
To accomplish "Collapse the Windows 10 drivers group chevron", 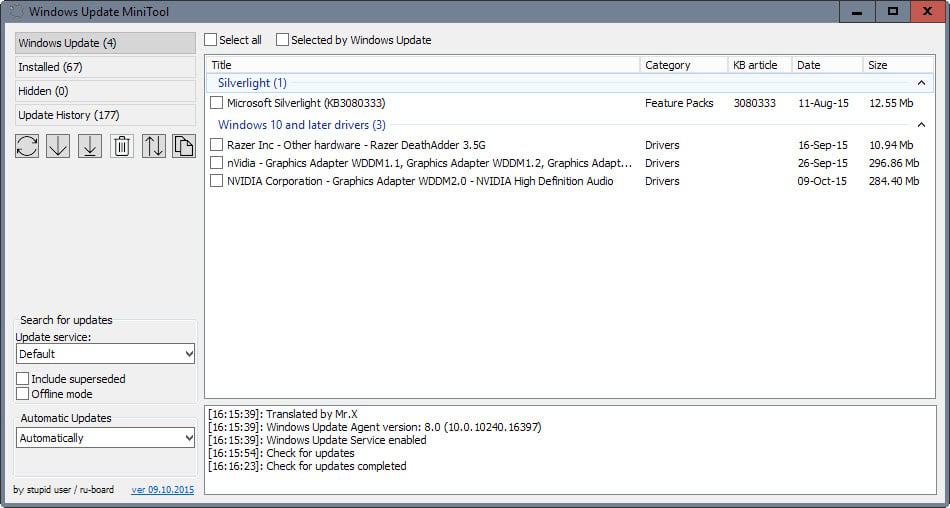I will (921, 125).
